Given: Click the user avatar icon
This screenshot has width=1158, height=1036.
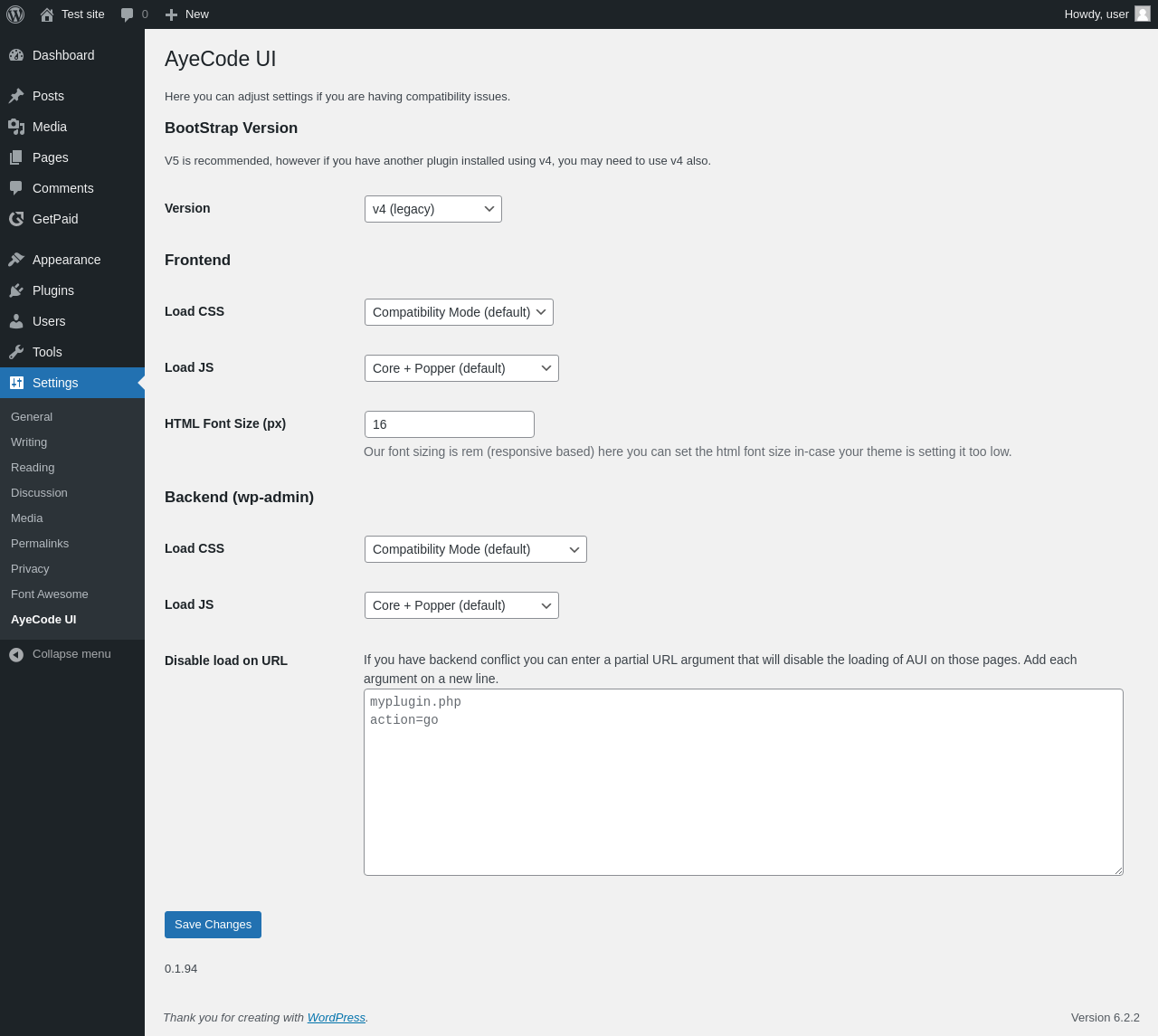Looking at the screenshot, I should coord(1143,14).
